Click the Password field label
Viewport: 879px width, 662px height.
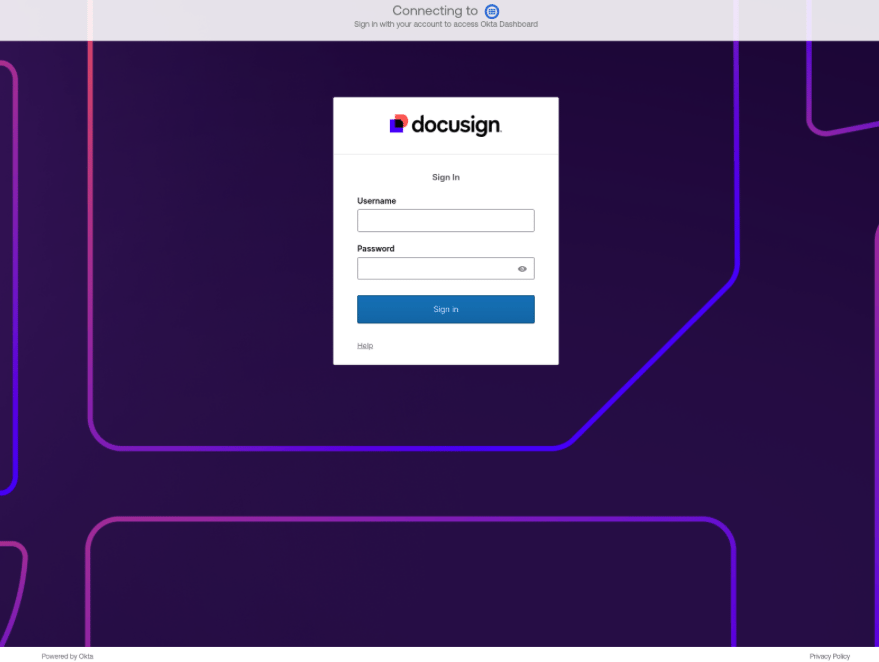375,249
